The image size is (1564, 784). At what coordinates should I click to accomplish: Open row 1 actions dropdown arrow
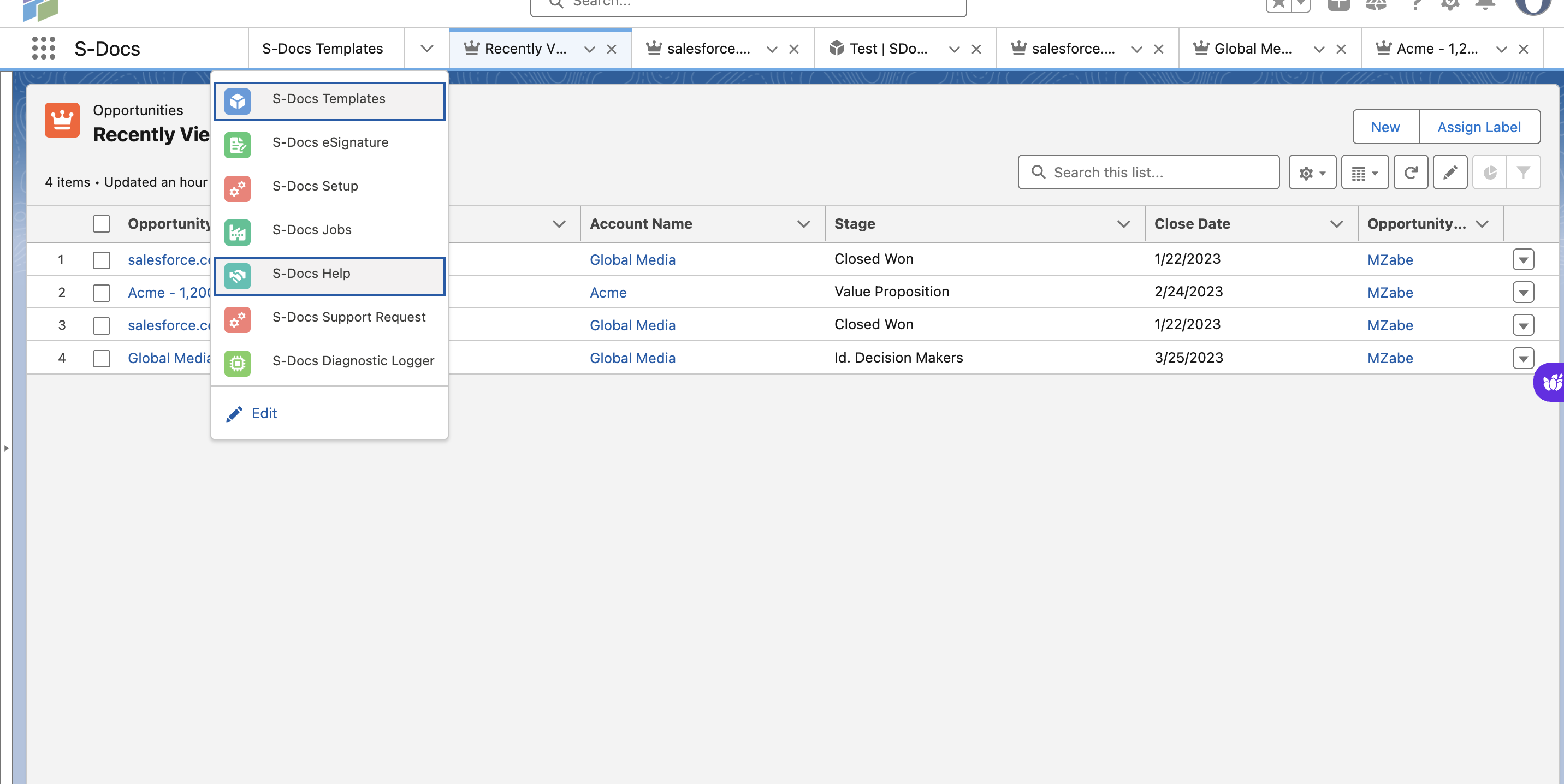tap(1522, 260)
